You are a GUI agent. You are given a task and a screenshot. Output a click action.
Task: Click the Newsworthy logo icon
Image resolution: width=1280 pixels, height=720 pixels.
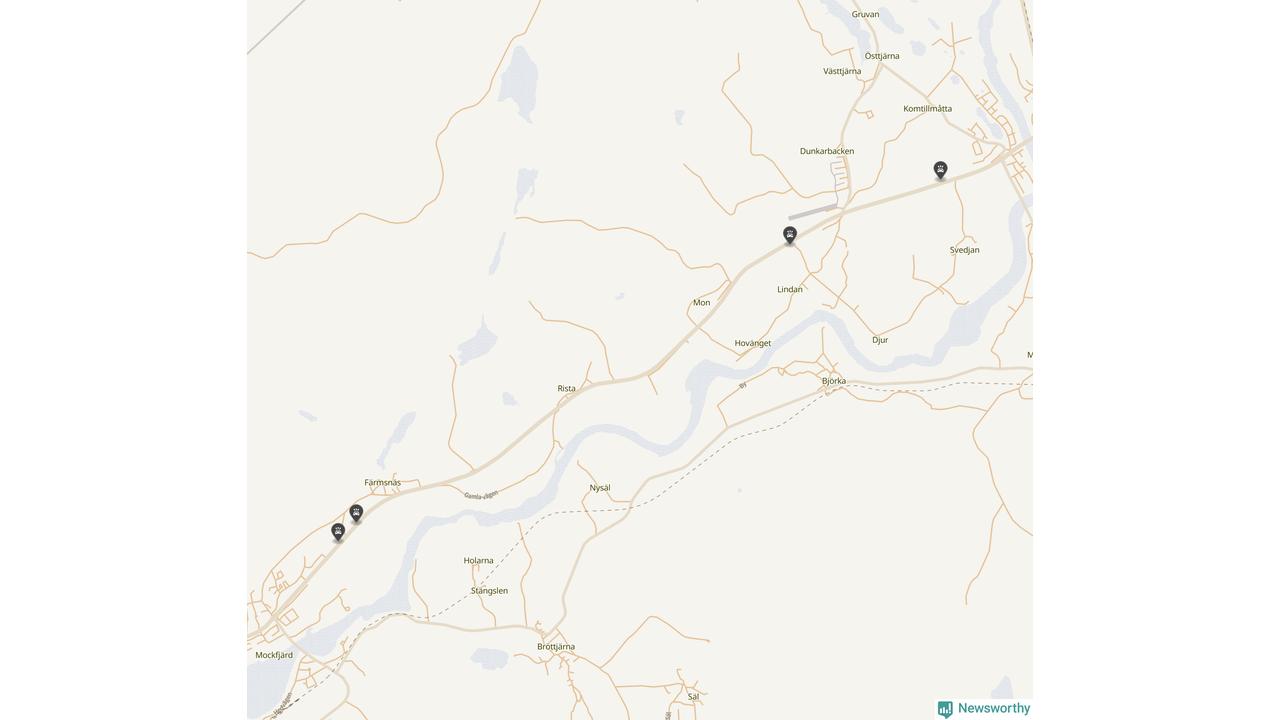[945, 709]
